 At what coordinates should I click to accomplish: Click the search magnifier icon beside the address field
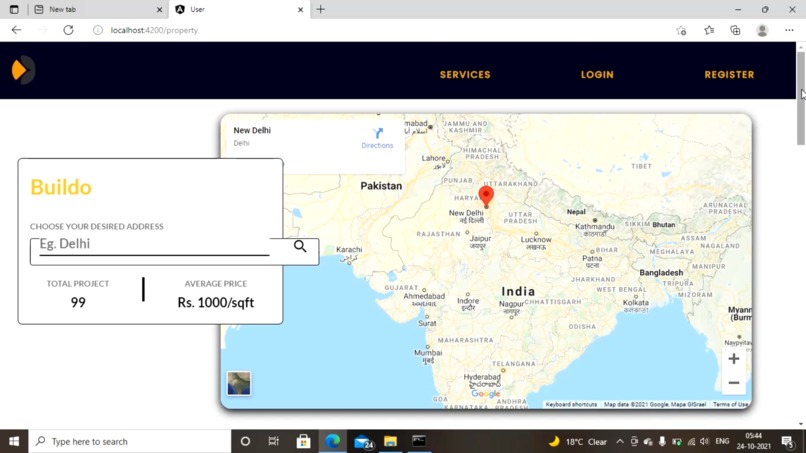300,246
